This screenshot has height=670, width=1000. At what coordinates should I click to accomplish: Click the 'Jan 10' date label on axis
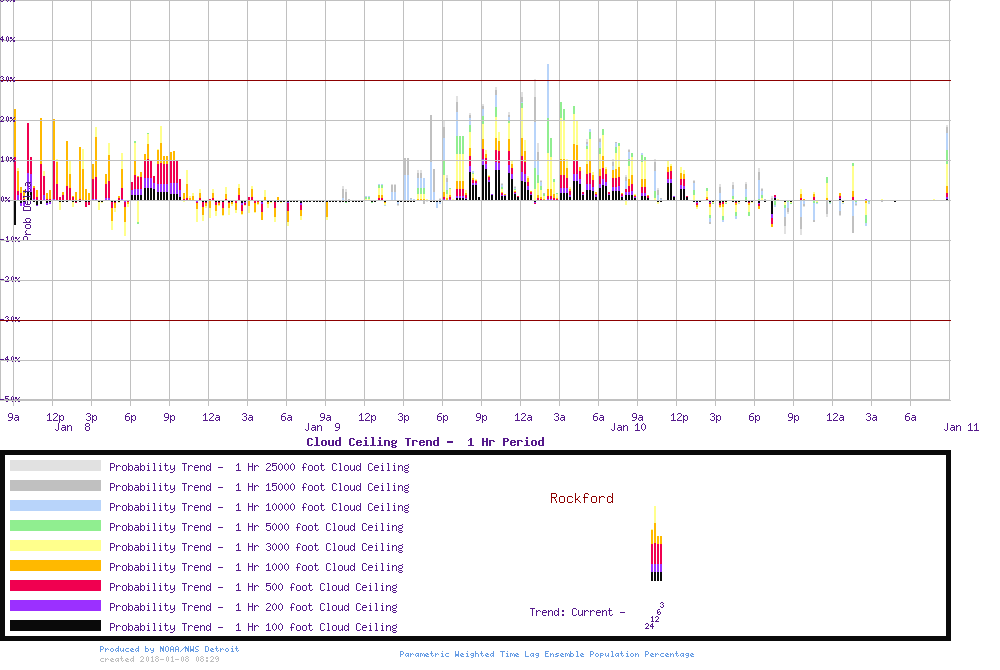pyautogui.click(x=628, y=427)
